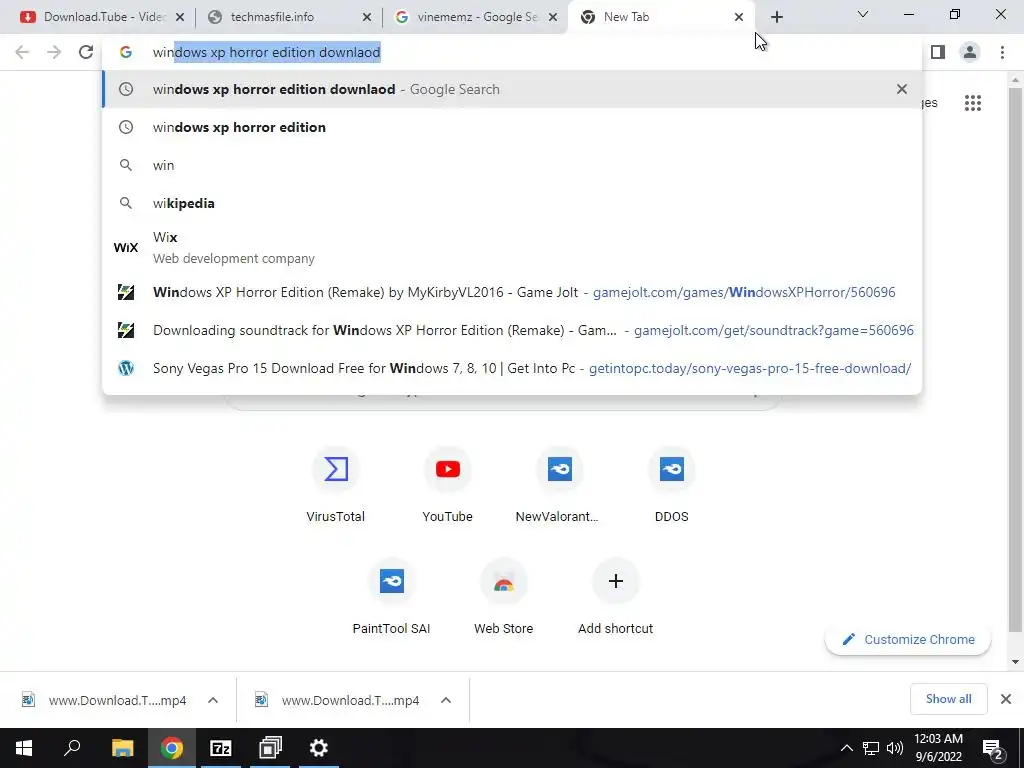Open the Web Store shortcut

click(504, 597)
